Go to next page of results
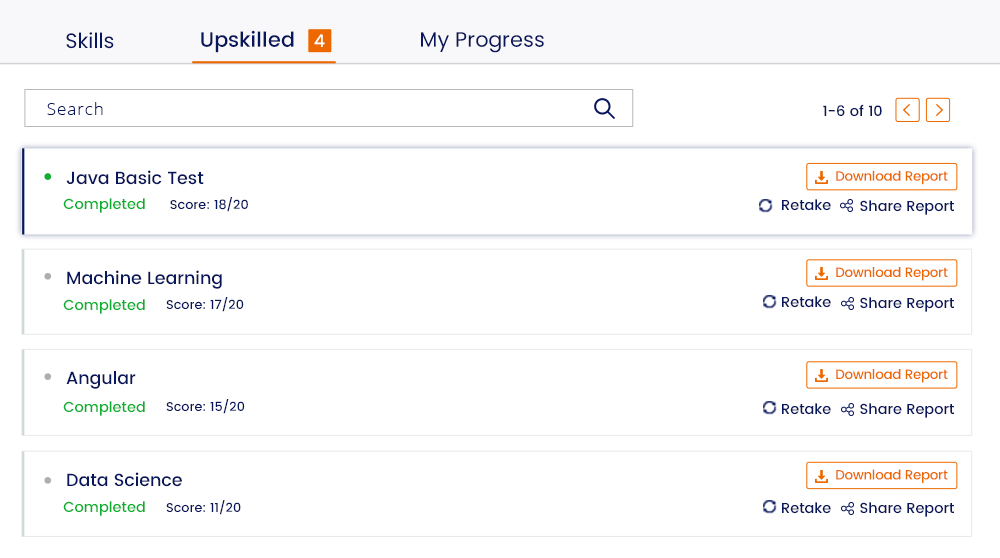Screen dimensions: 1000x558 [x=938, y=110]
